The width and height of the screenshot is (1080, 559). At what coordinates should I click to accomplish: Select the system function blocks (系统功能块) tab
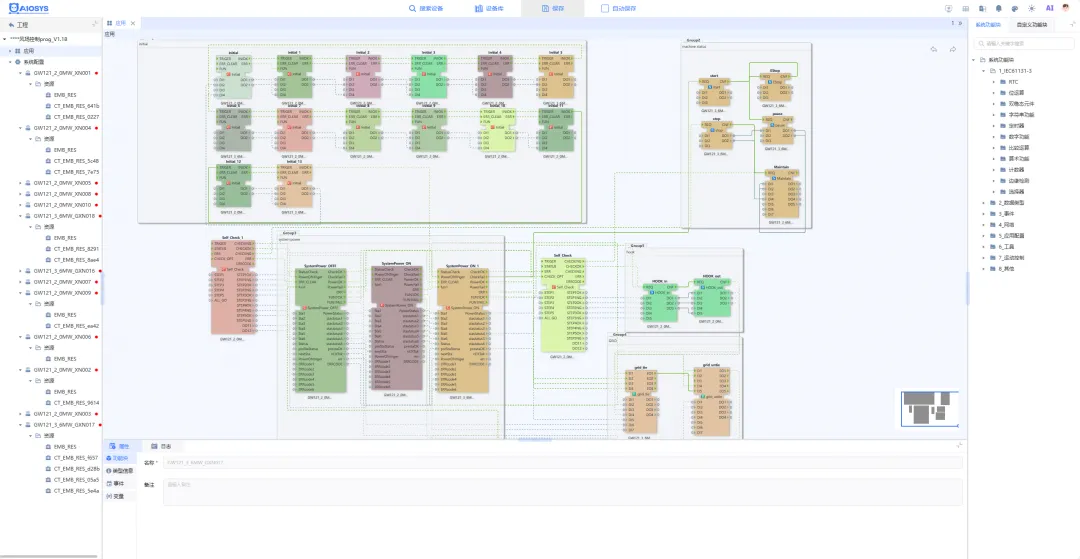(988, 24)
